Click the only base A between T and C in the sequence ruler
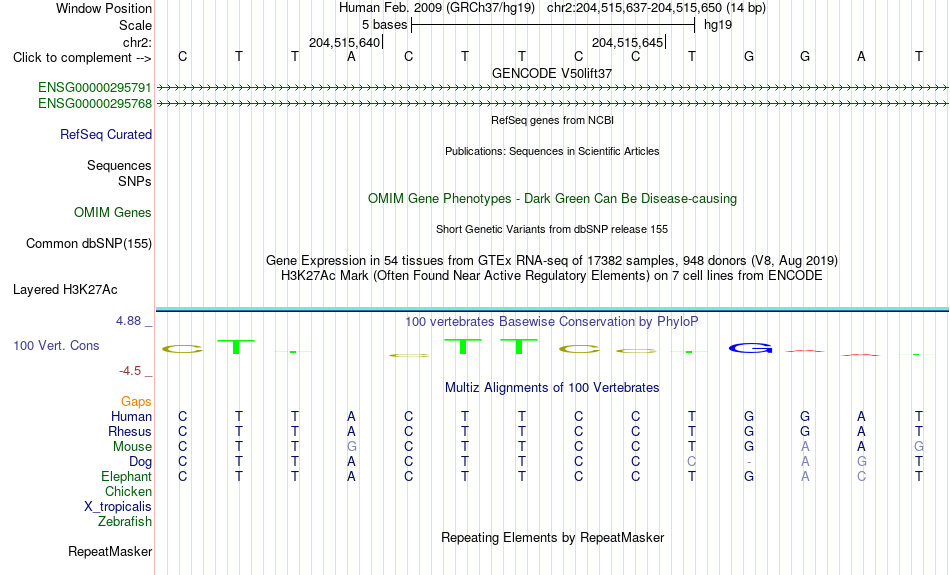The height and width of the screenshot is (575, 950). 351,57
